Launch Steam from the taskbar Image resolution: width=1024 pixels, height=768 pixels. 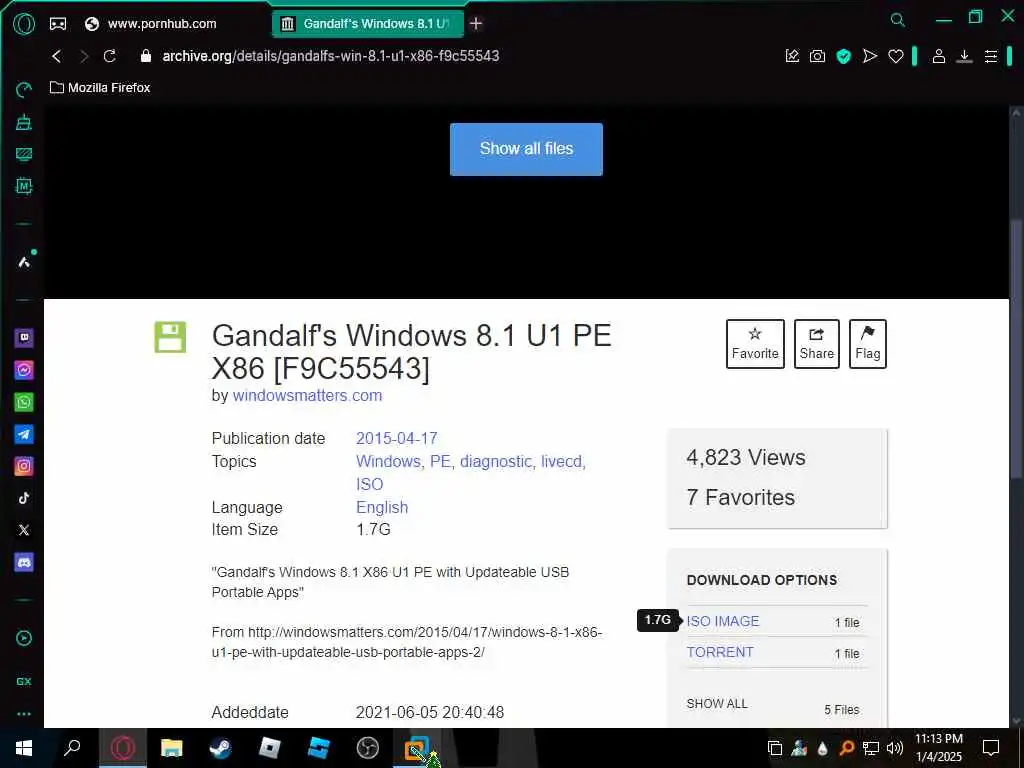point(221,748)
